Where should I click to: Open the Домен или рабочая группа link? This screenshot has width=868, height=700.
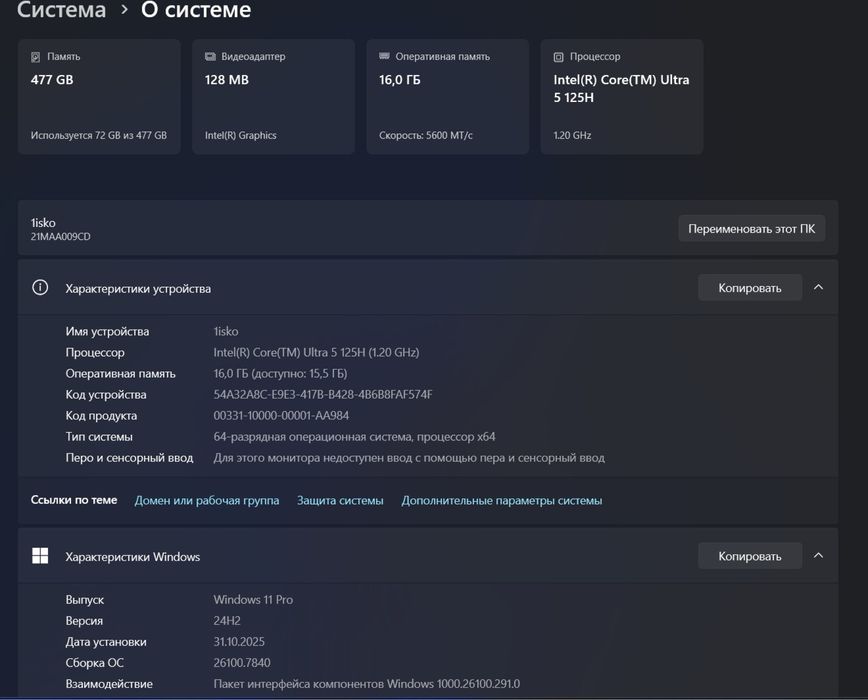(207, 500)
